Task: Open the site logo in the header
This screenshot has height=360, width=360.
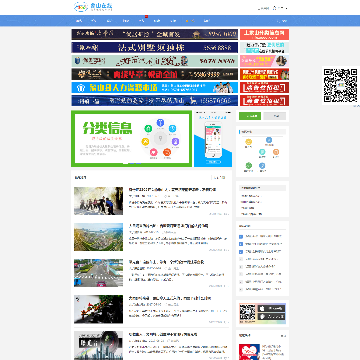Action: pyautogui.click(x=93, y=7)
